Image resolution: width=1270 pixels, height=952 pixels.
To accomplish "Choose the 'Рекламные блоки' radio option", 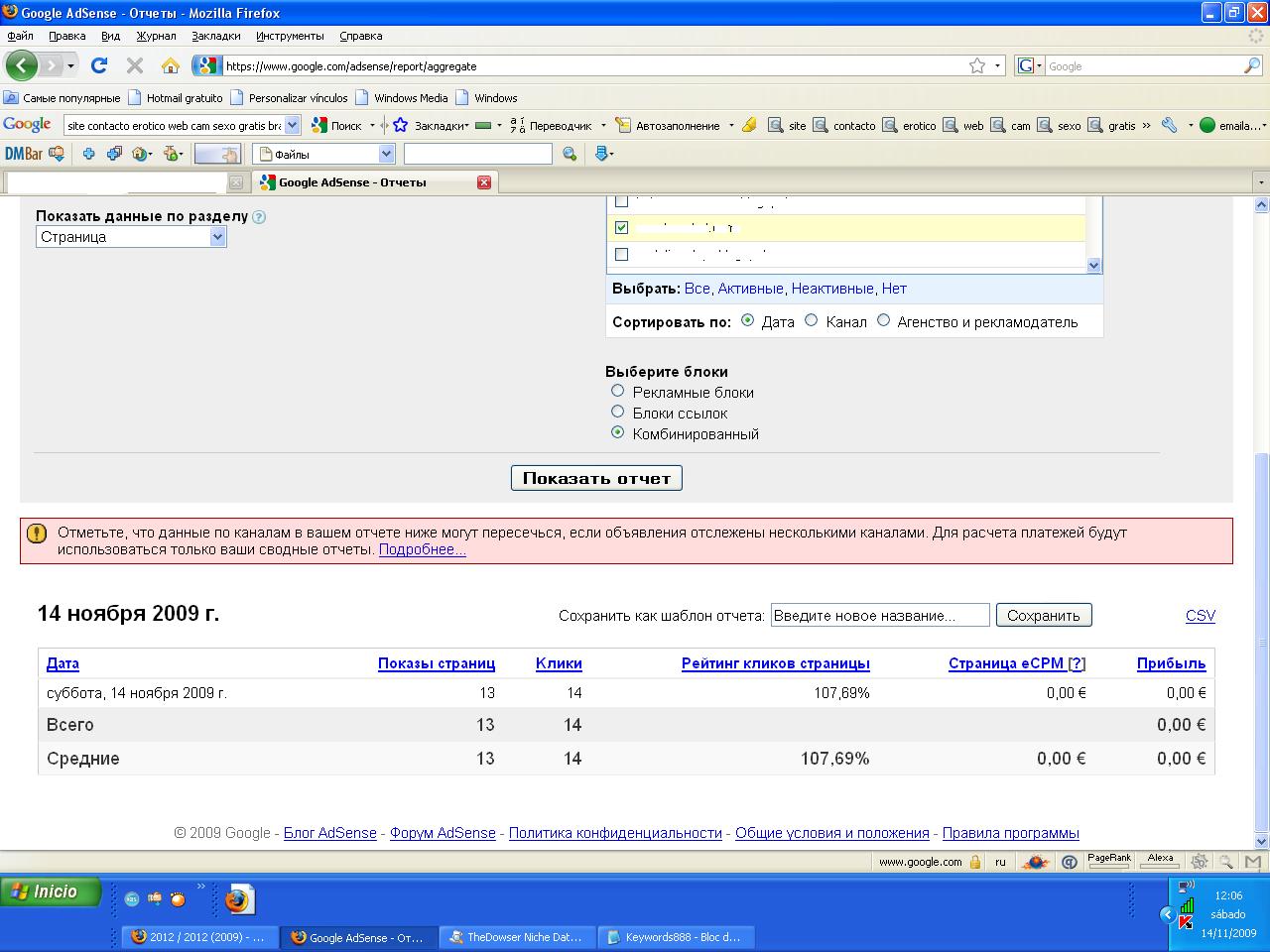I will click(x=618, y=391).
